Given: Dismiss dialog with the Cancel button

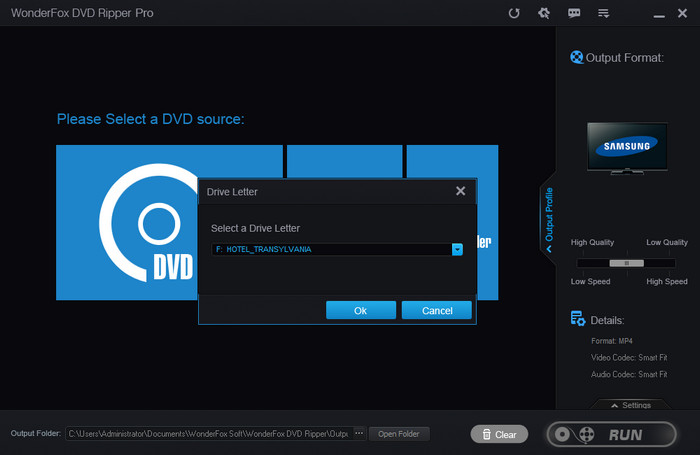Looking at the screenshot, I should coord(437,310).
